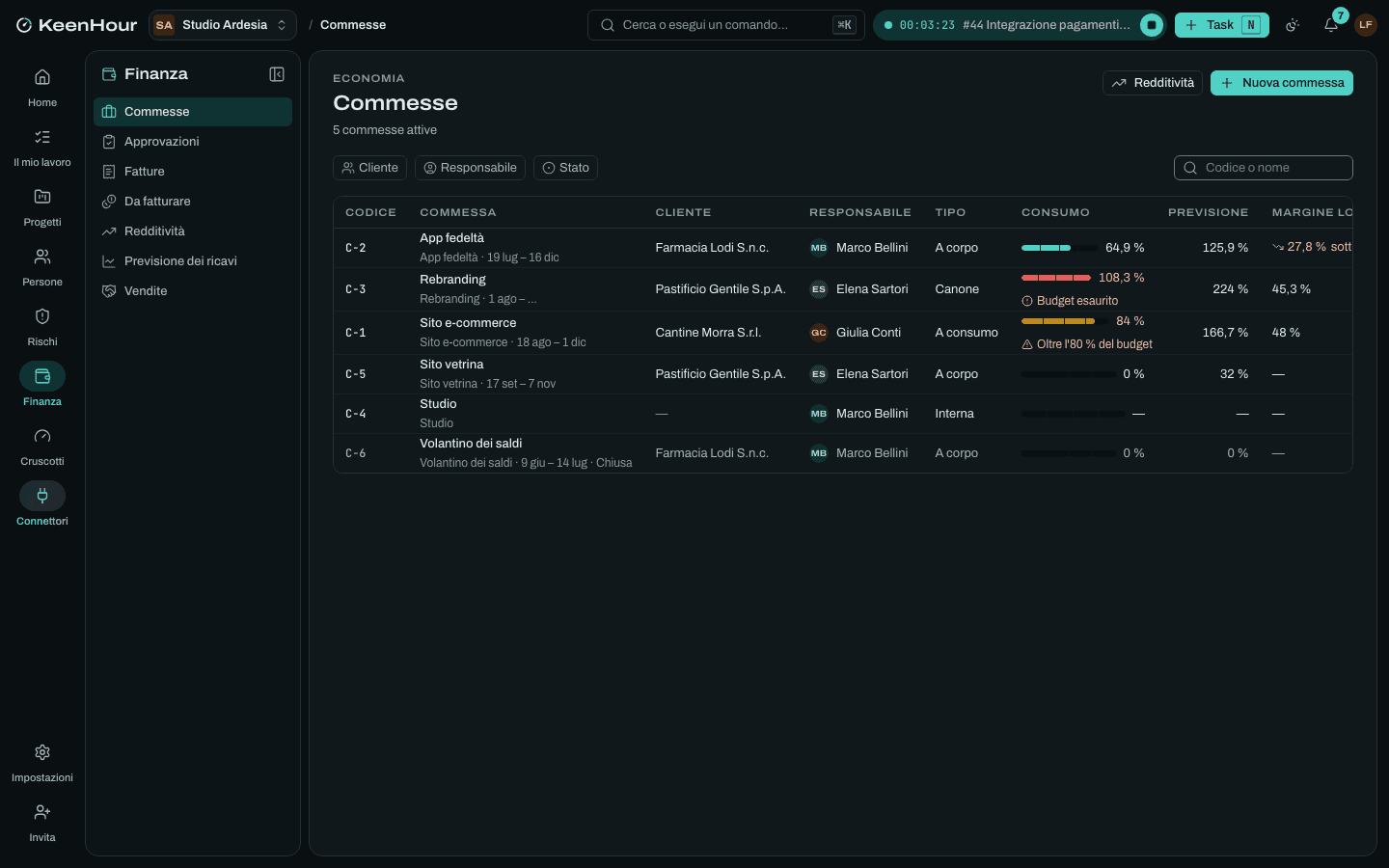Click the Task create button
Screen dimensions: 1389x868
pyautogui.click(x=1222, y=25)
